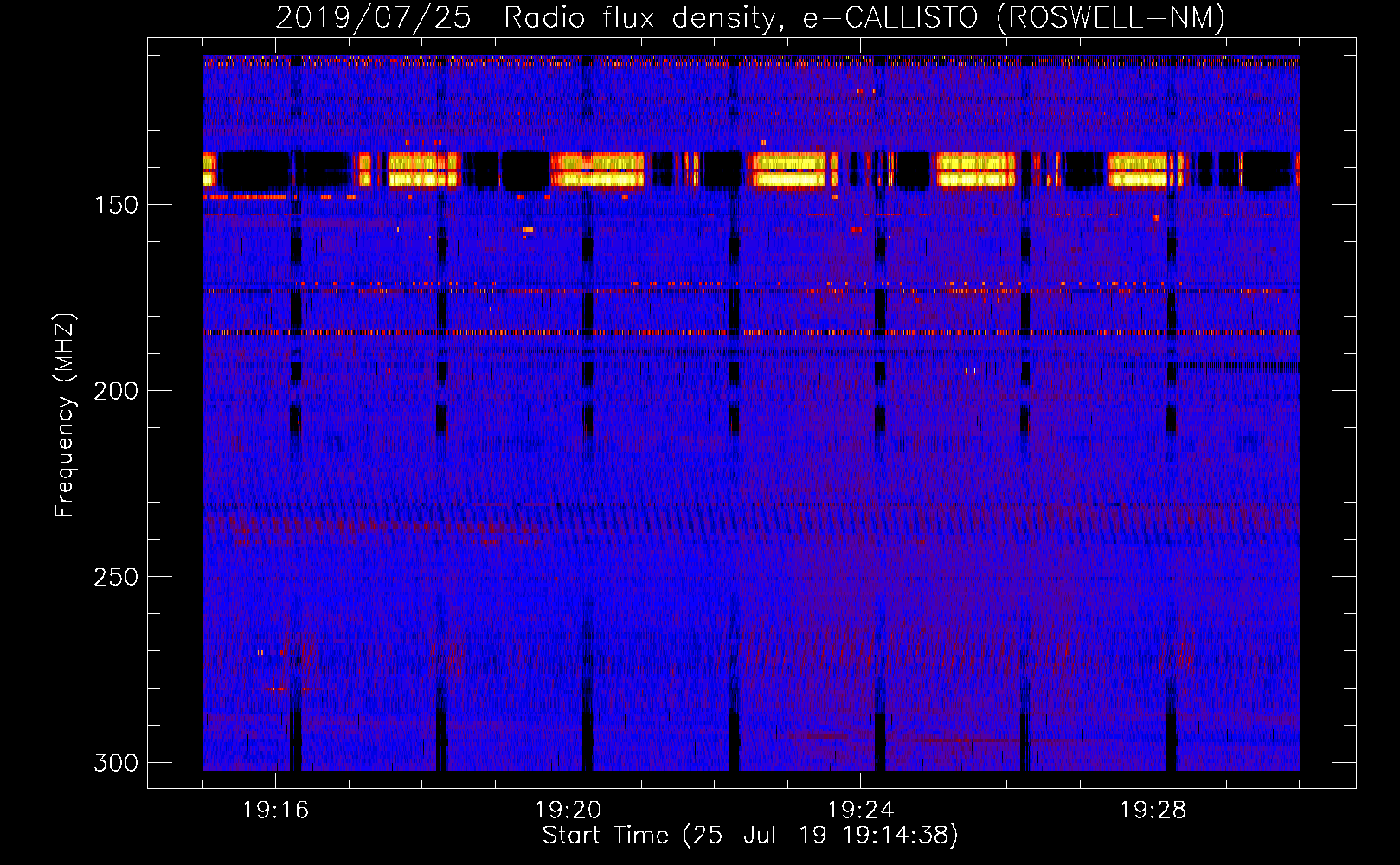1400x865 pixels.
Task: Click the "Start Time (25-Jul-19 19:14:38)" label
Action: 750,836
